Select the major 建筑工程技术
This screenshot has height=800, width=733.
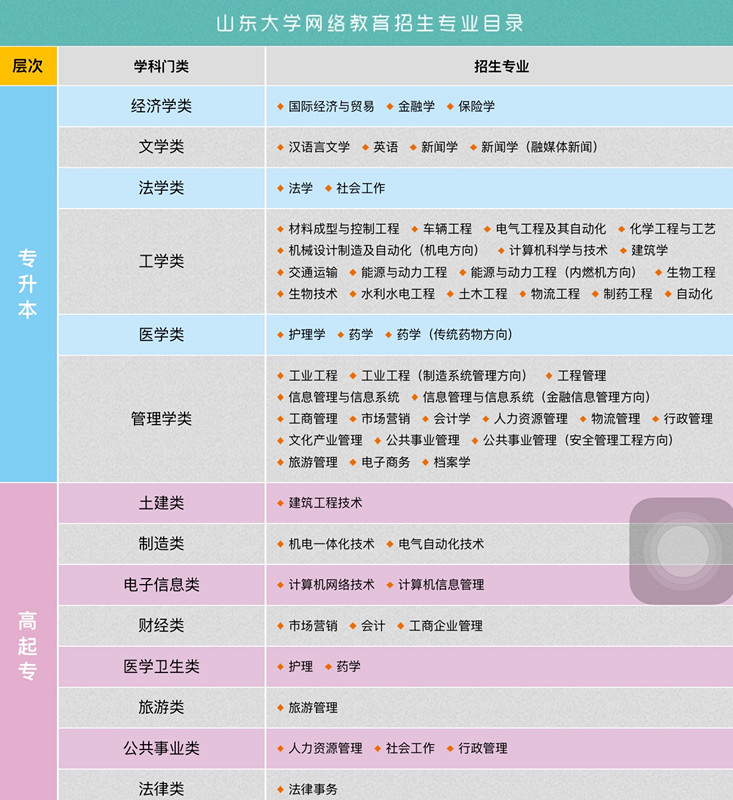point(325,503)
